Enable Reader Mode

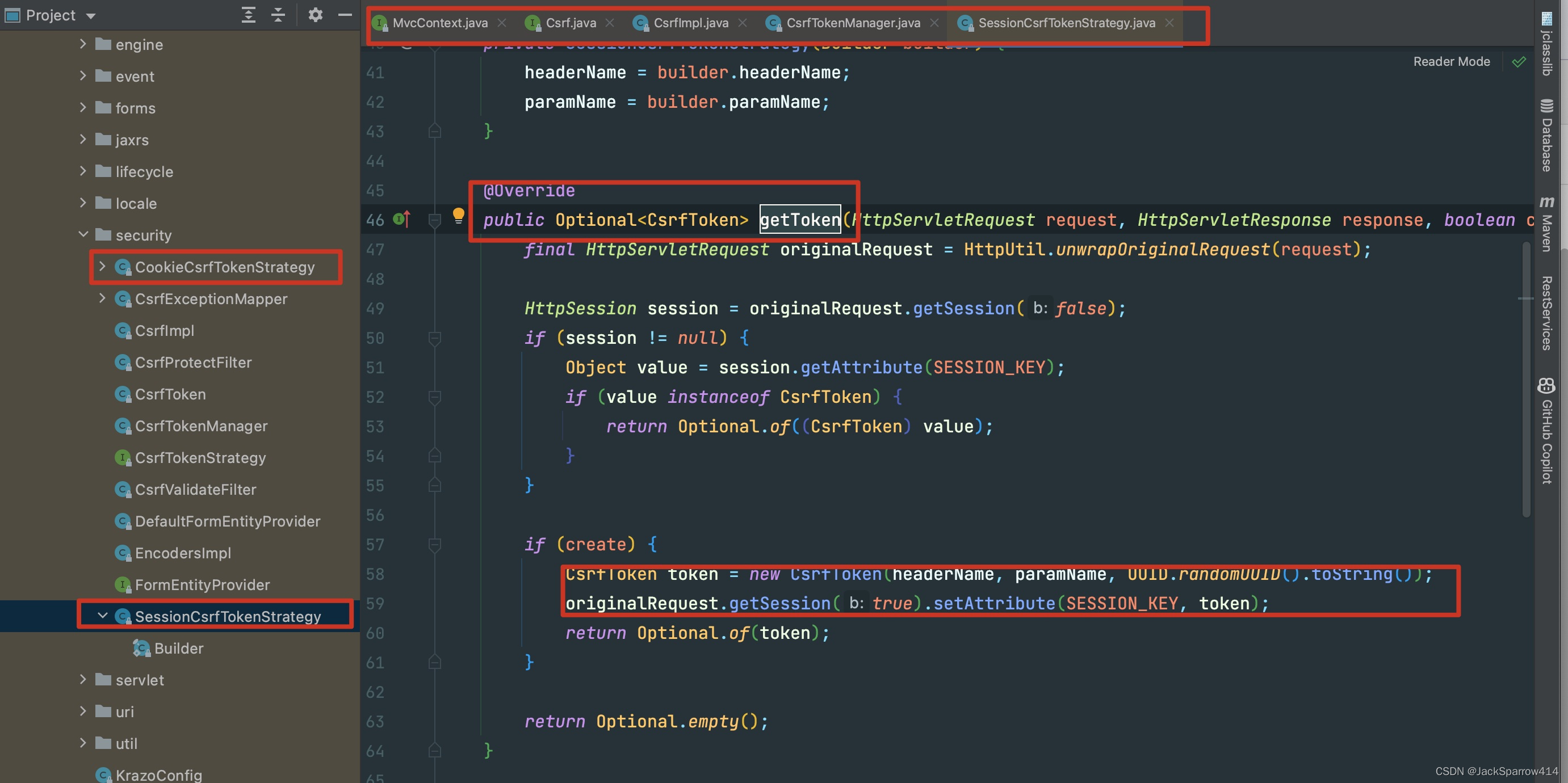1451,61
